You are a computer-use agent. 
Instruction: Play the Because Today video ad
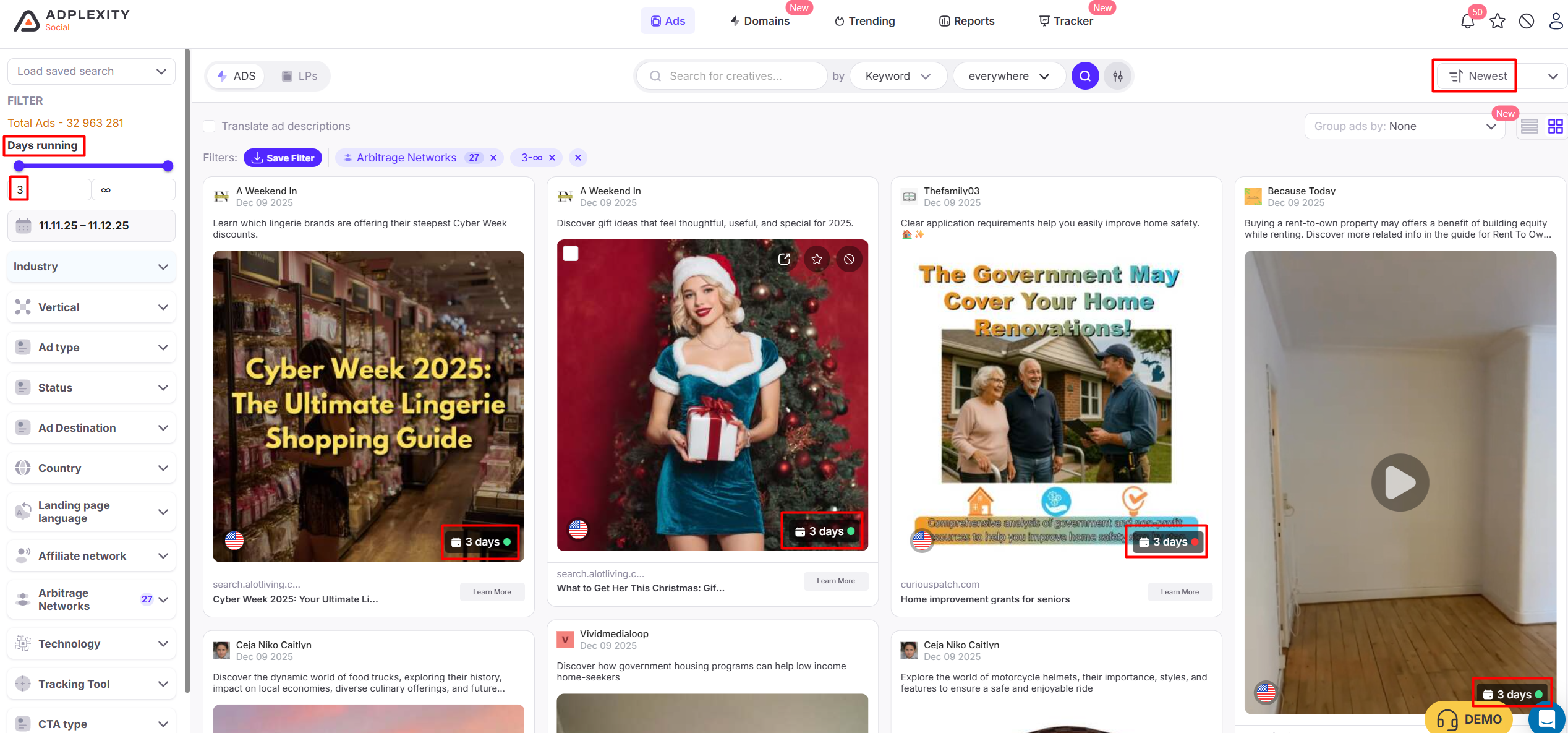[x=1400, y=482]
